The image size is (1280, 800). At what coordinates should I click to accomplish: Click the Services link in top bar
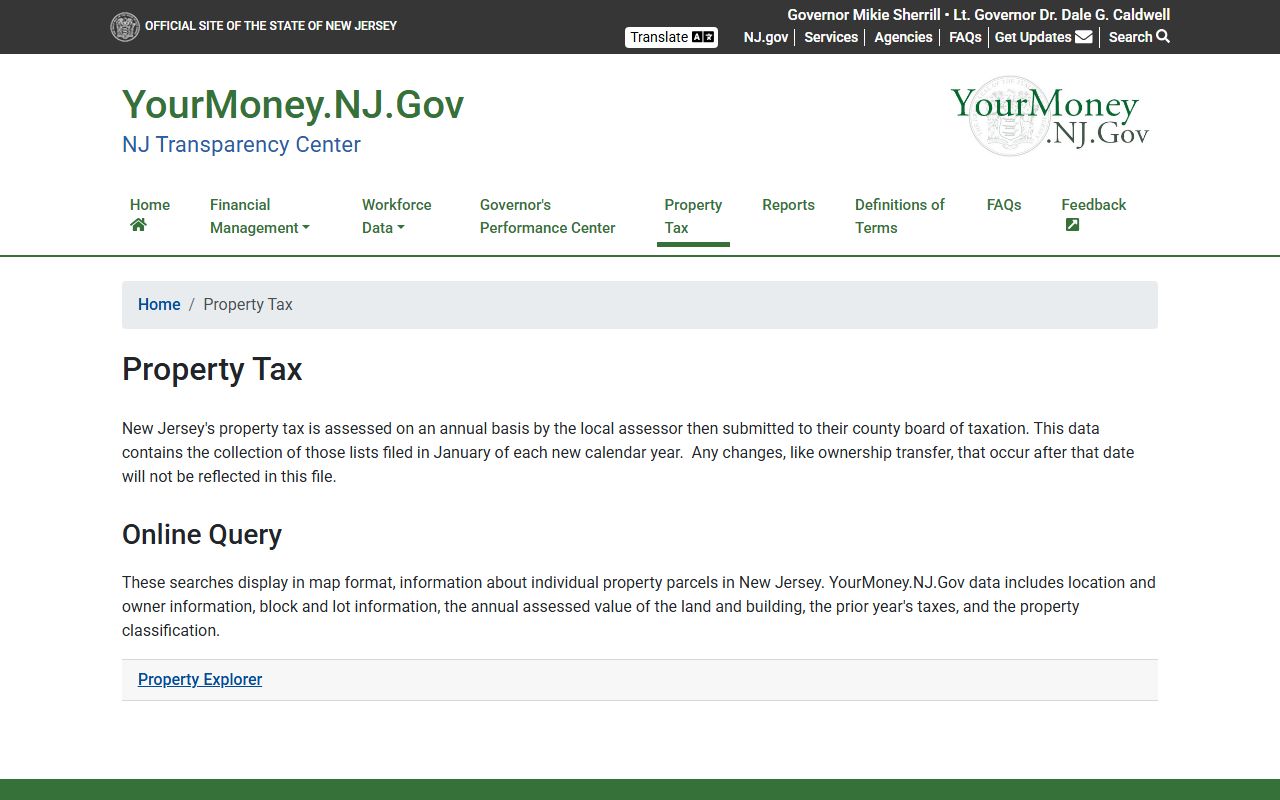(831, 37)
